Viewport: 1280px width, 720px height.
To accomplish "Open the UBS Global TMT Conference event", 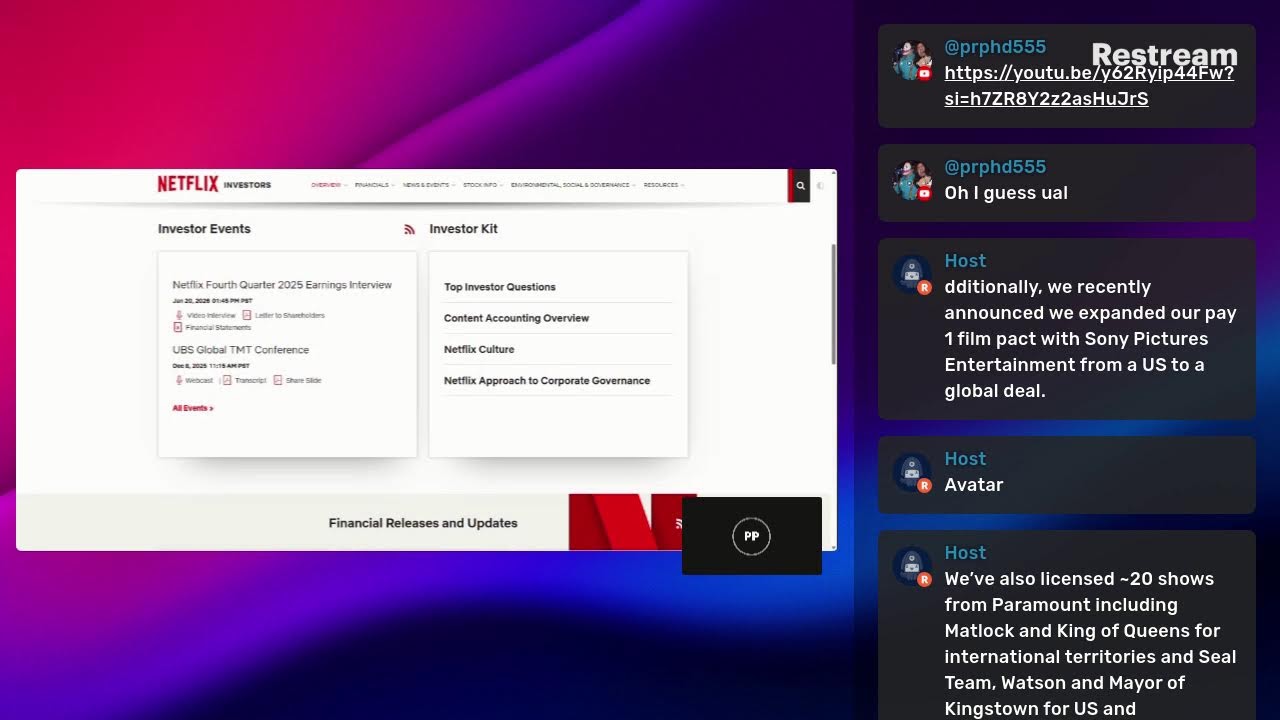I will pos(241,350).
